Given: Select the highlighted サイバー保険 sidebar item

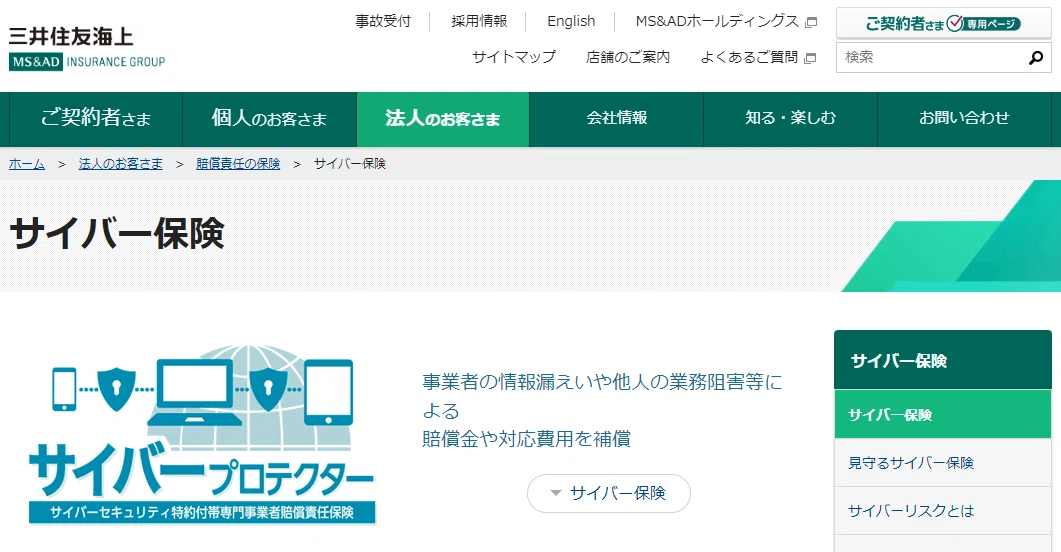Looking at the screenshot, I should click(x=943, y=414).
